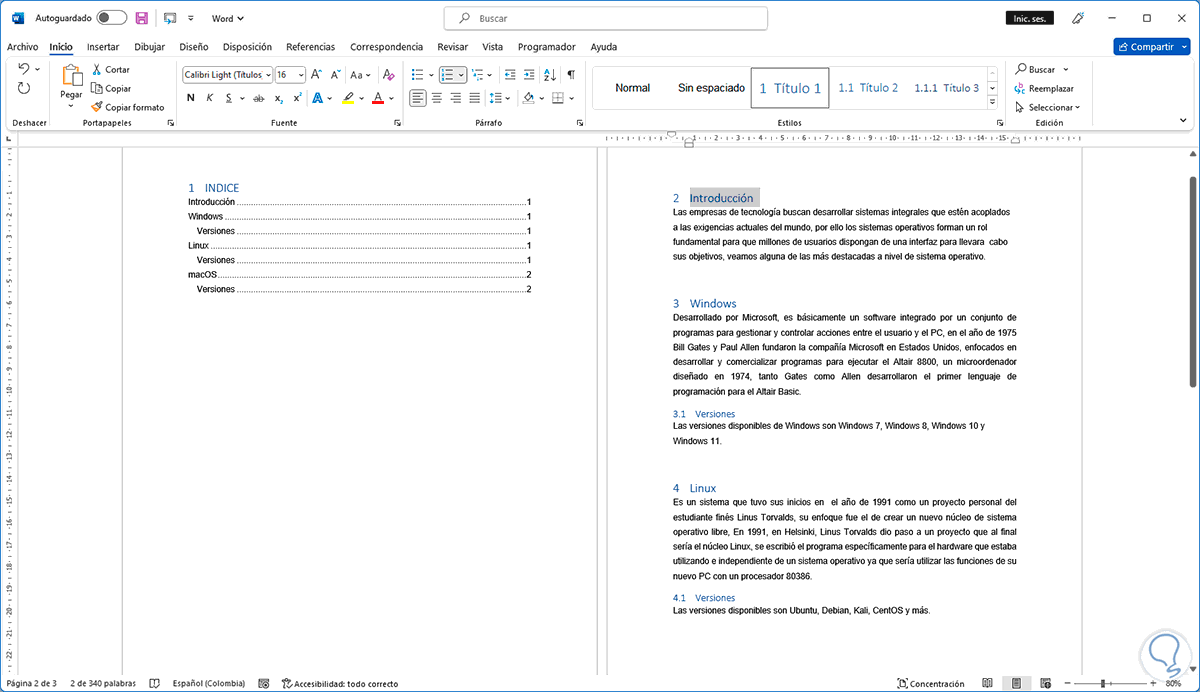Sort text alphabetically with the A-Z icon
This screenshot has height=692, width=1200.
coord(550,74)
